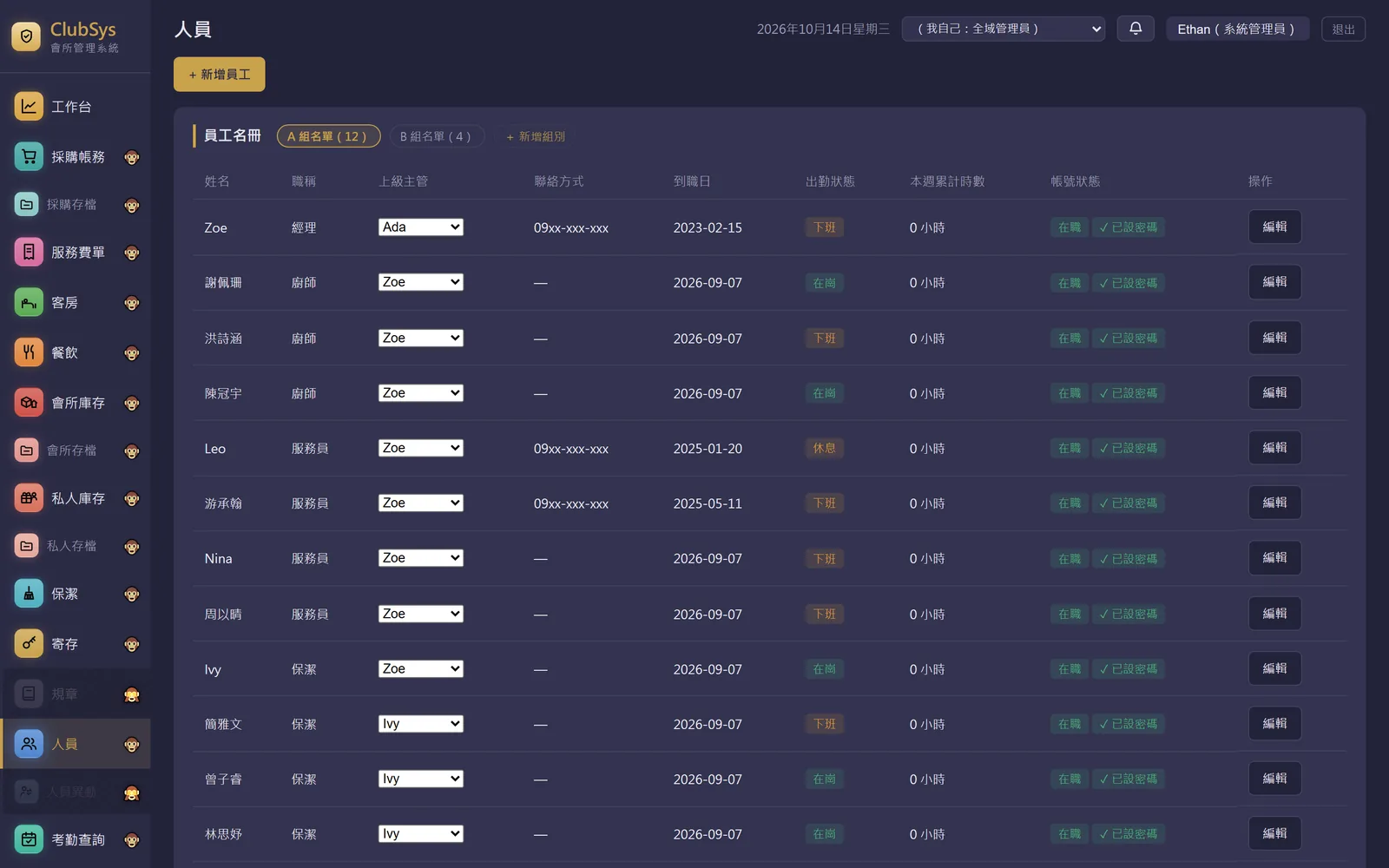Go to 保潔 cleaning brush icon
Image resolution: width=1389 pixels, height=868 pixels.
pyautogui.click(x=29, y=594)
